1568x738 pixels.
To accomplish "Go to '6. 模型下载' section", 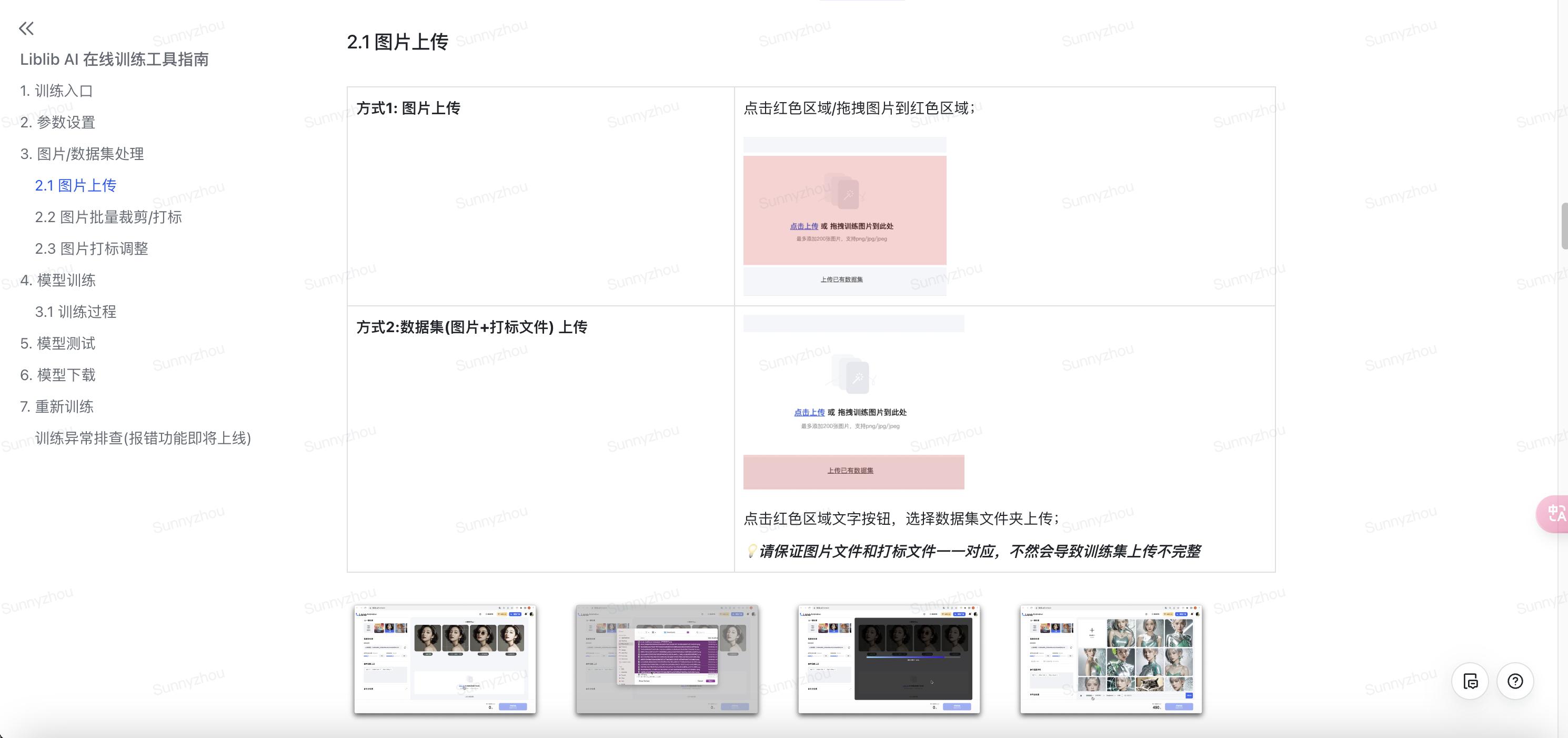I will (x=58, y=375).
